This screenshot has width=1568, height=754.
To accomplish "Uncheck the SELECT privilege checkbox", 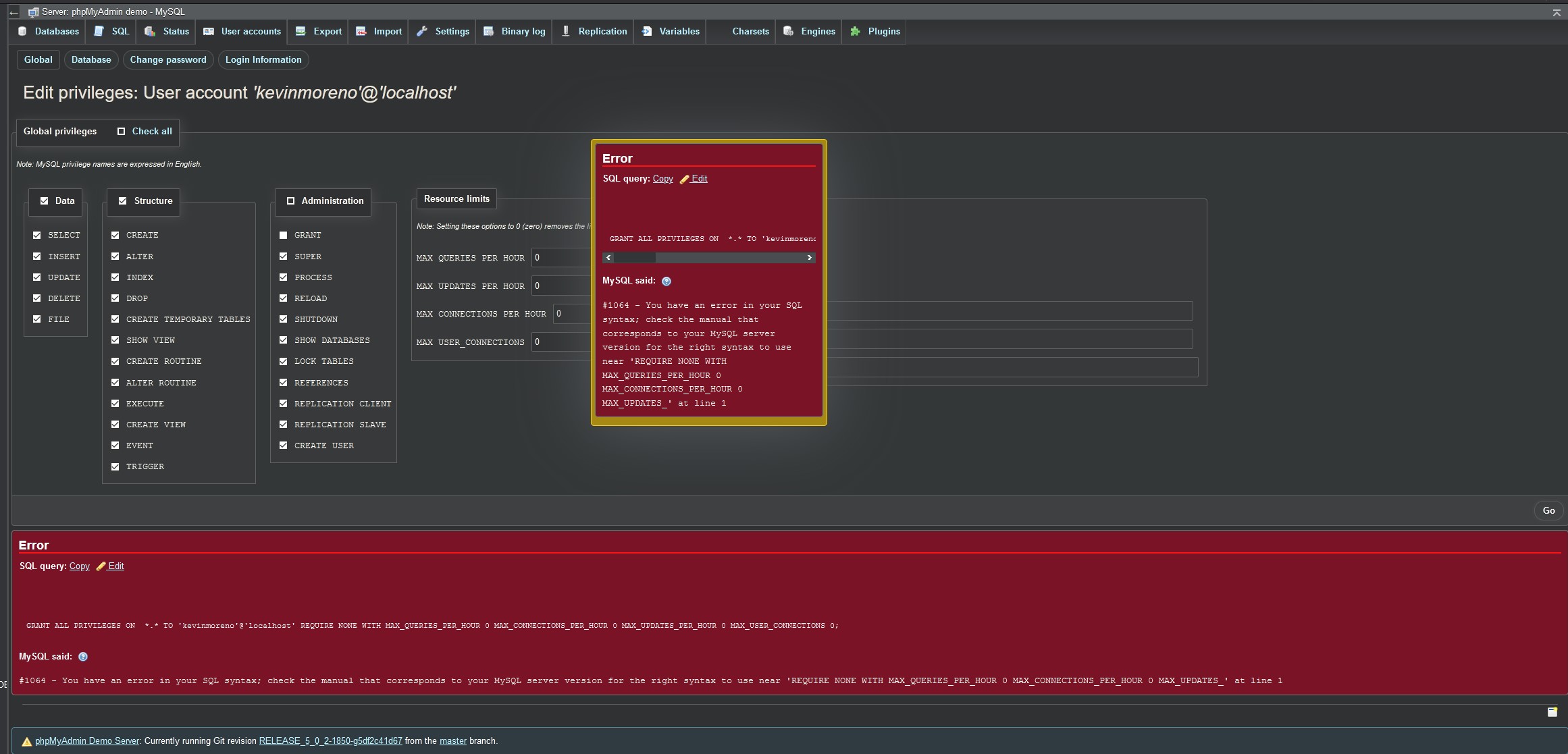I will click(37, 235).
